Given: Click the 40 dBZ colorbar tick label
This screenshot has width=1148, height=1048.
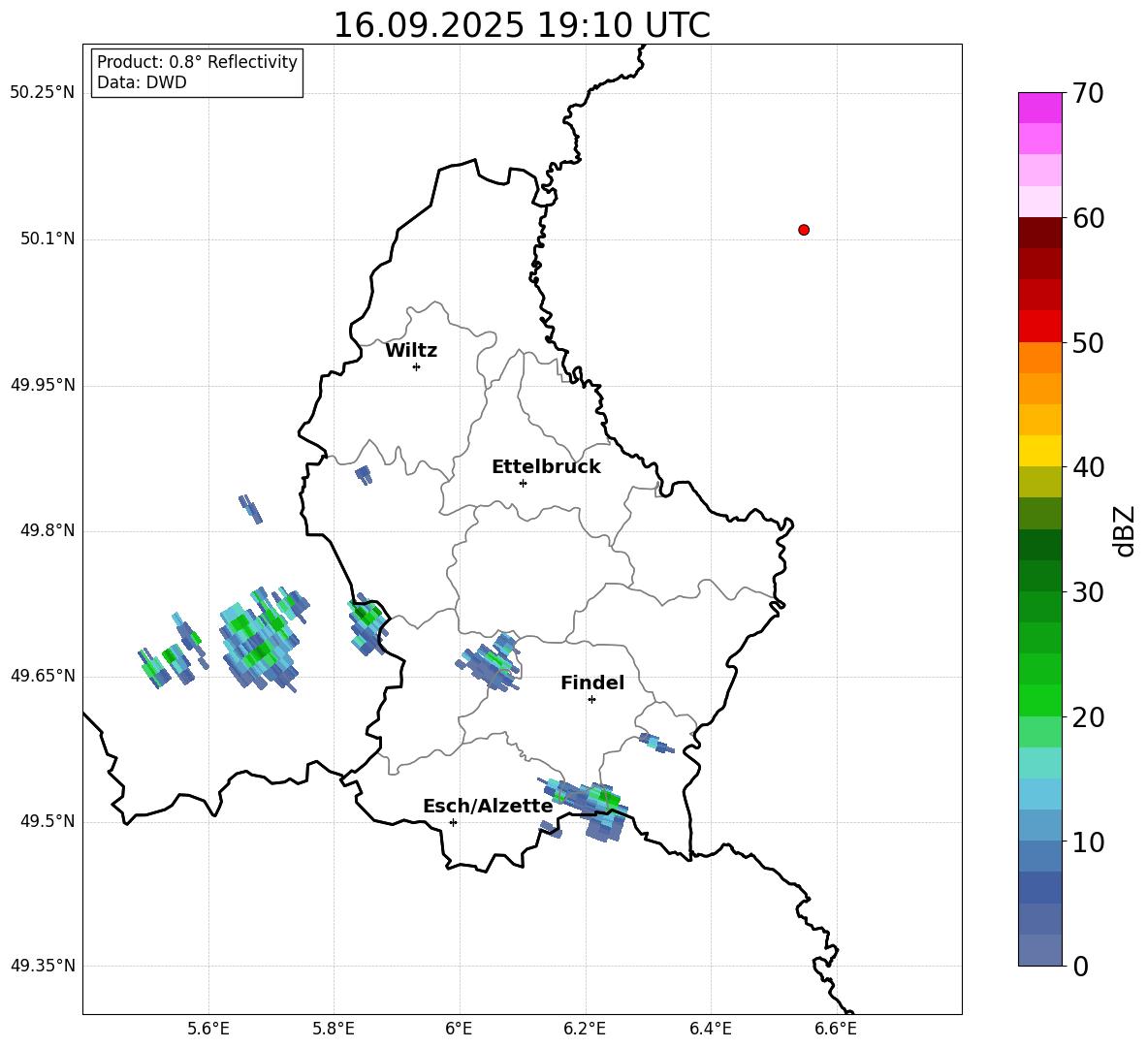Looking at the screenshot, I should coord(1088,467).
